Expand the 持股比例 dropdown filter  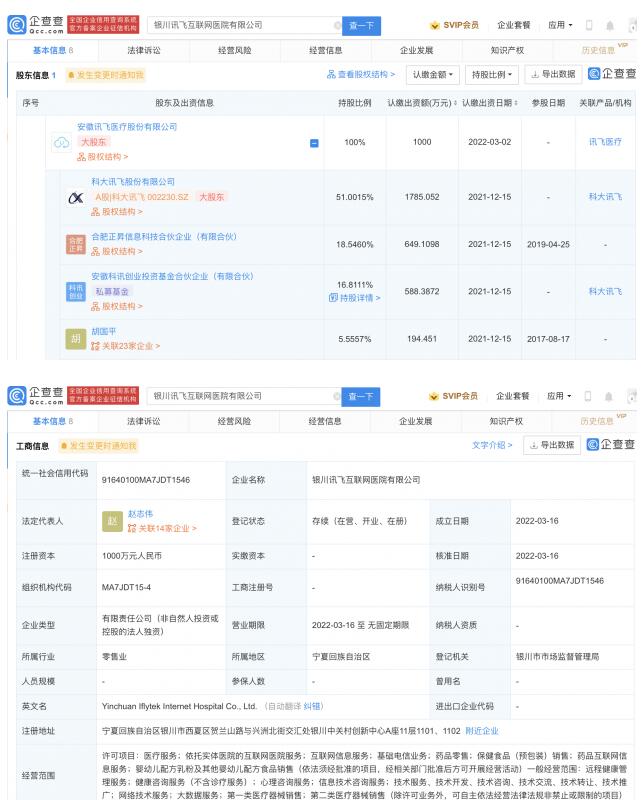click(491, 74)
